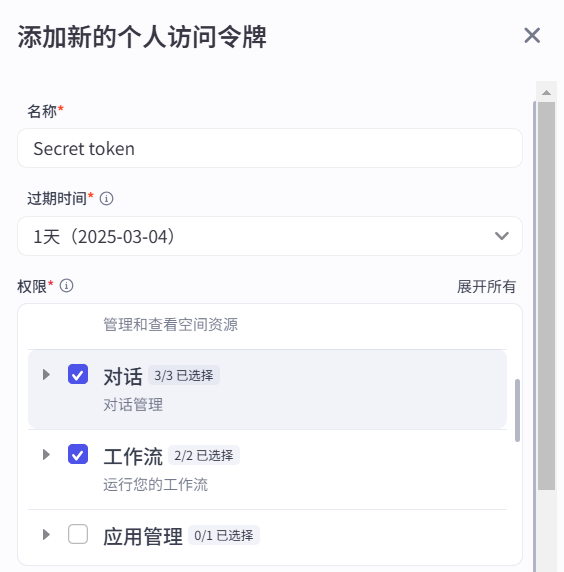Select the 工作流 row label
This screenshot has width=564, height=572.
pyautogui.click(x=133, y=456)
